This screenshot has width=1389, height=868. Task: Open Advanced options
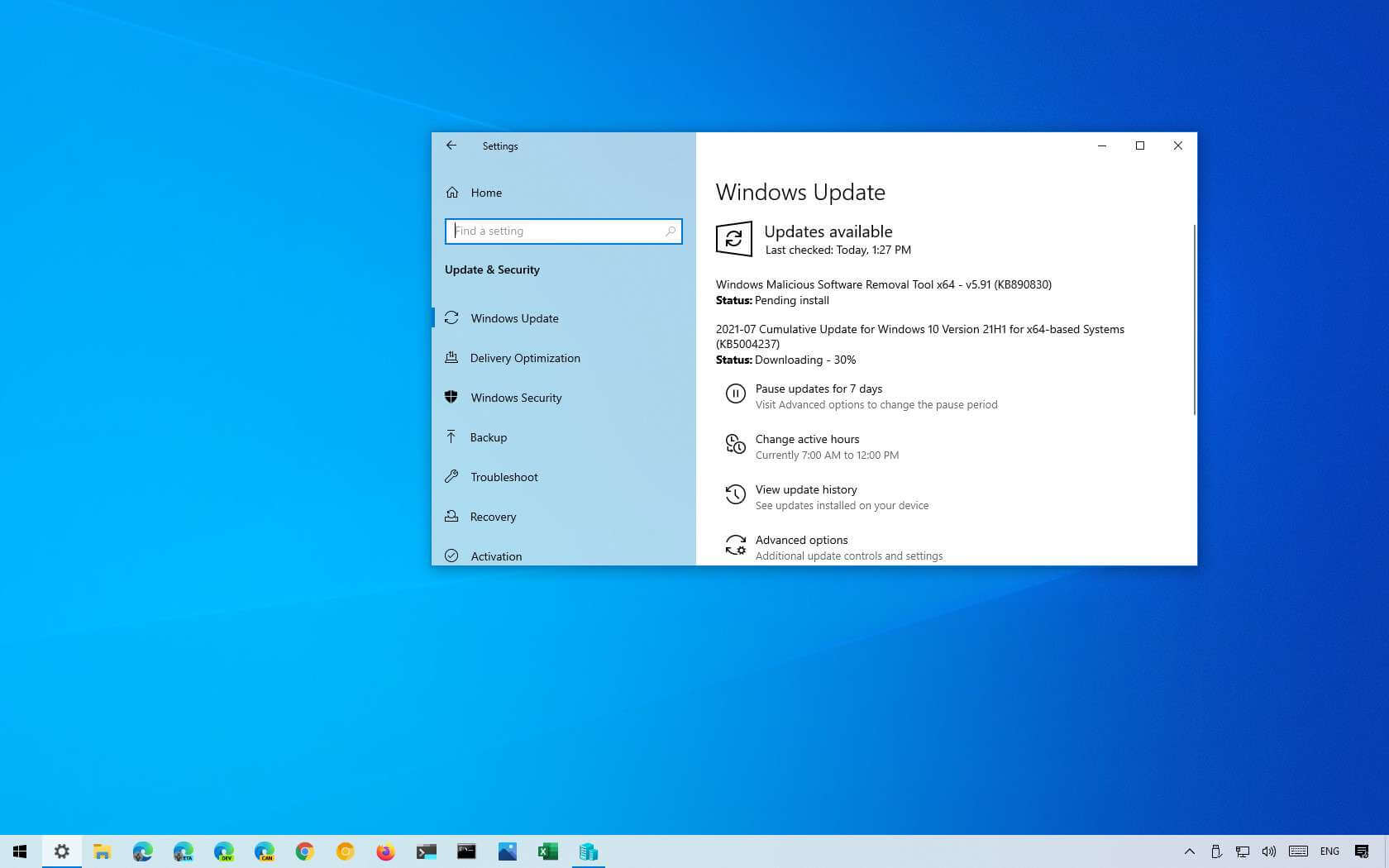tap(801, 540)
